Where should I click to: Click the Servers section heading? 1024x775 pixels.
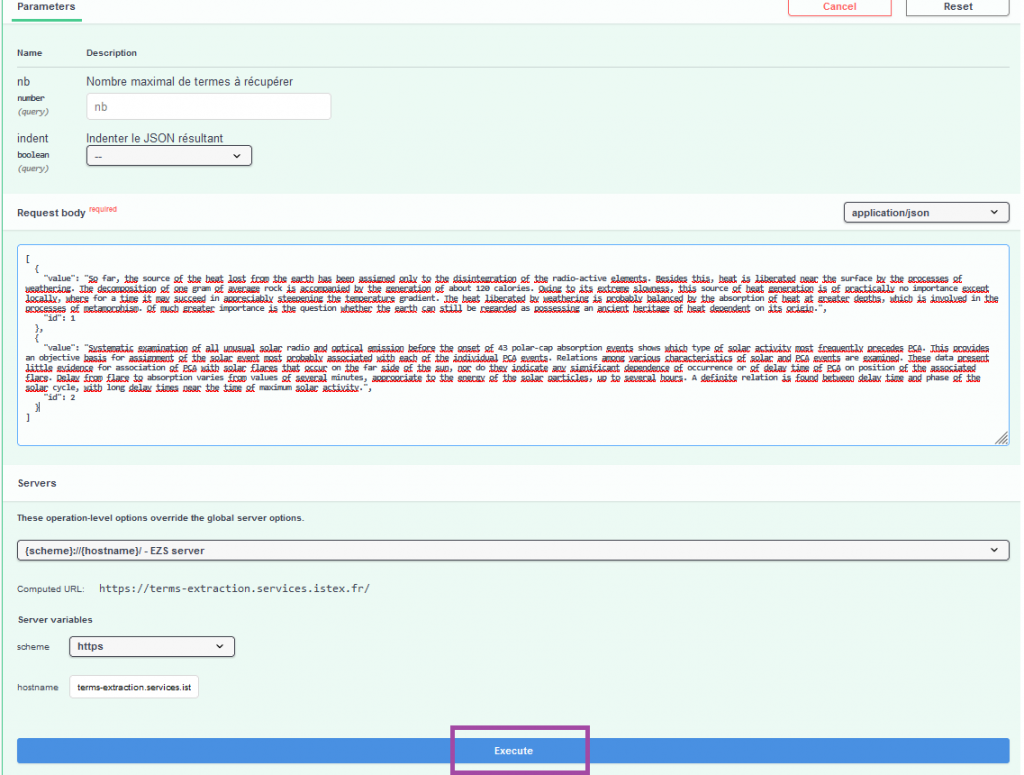(x=38, y=483)
